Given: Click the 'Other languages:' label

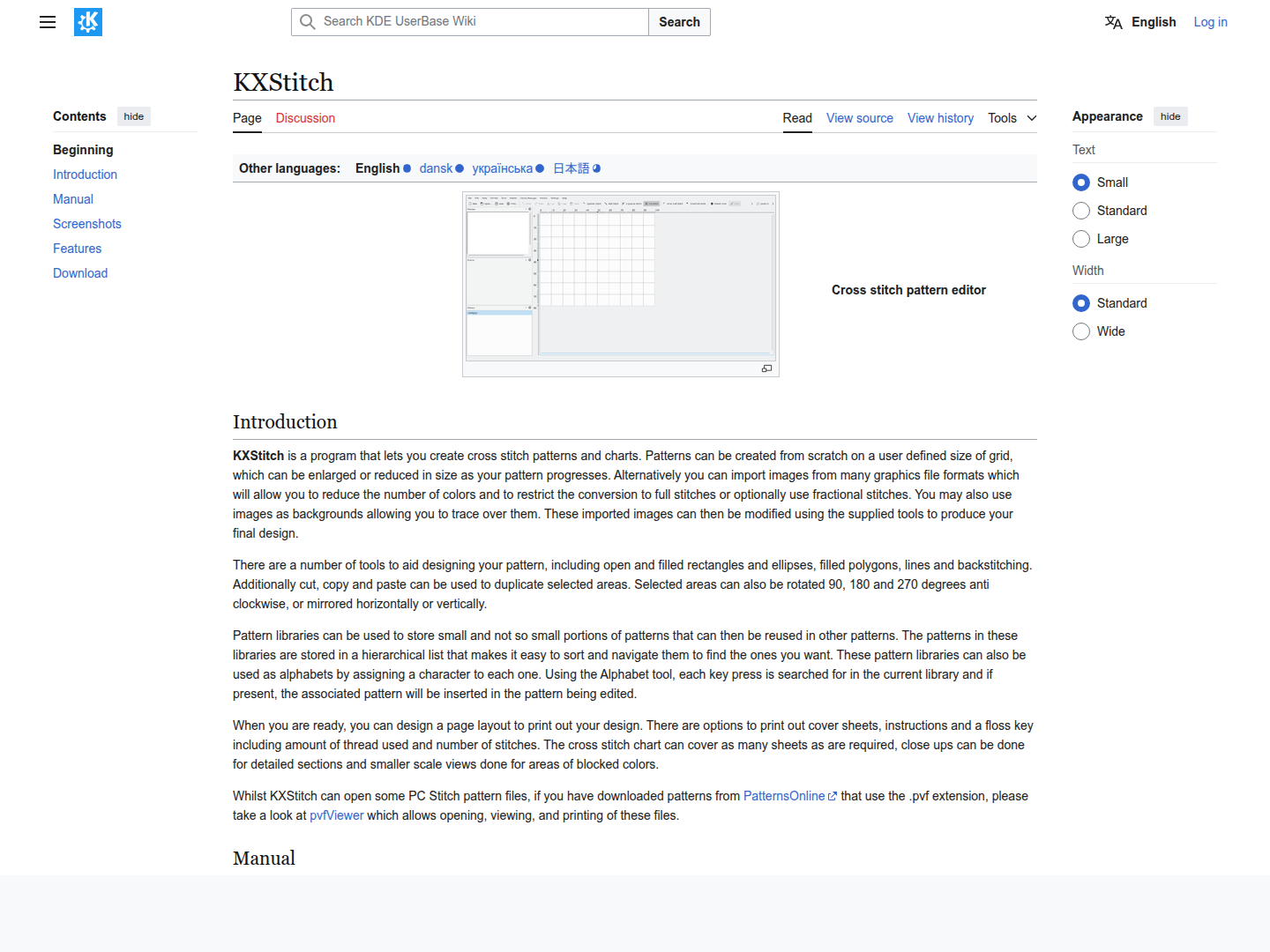Looking at the screenshot, I should coord(289,168).
